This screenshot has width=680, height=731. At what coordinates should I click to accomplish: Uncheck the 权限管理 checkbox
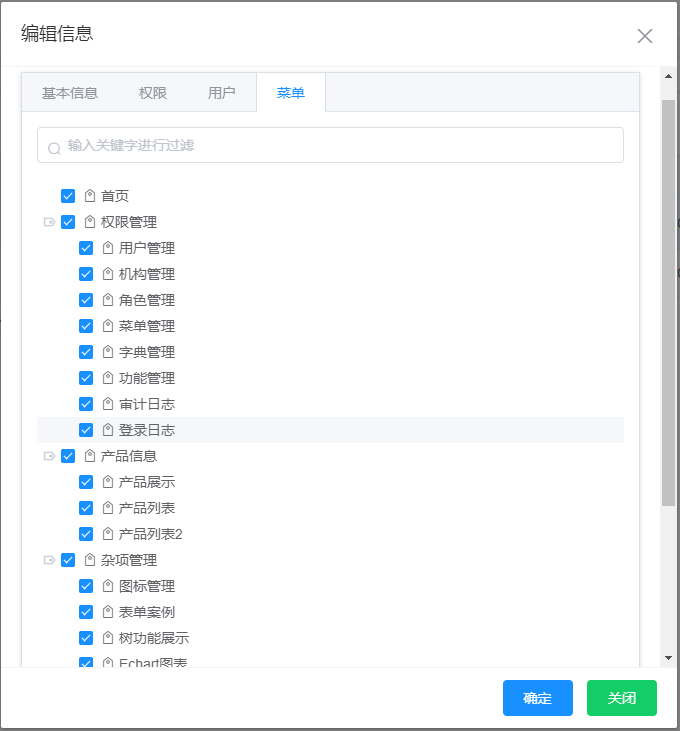click(x=68, y=222)
